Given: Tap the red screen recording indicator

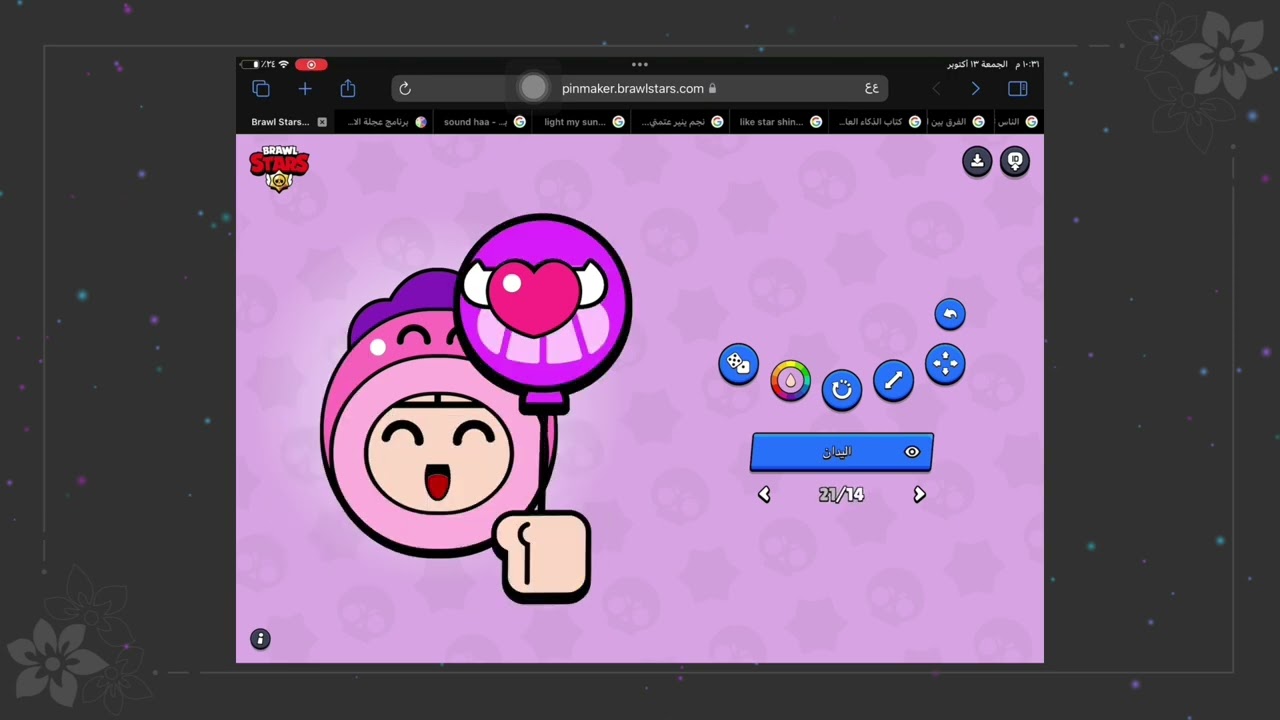Looking at the screenshot, I should [311, 65].
